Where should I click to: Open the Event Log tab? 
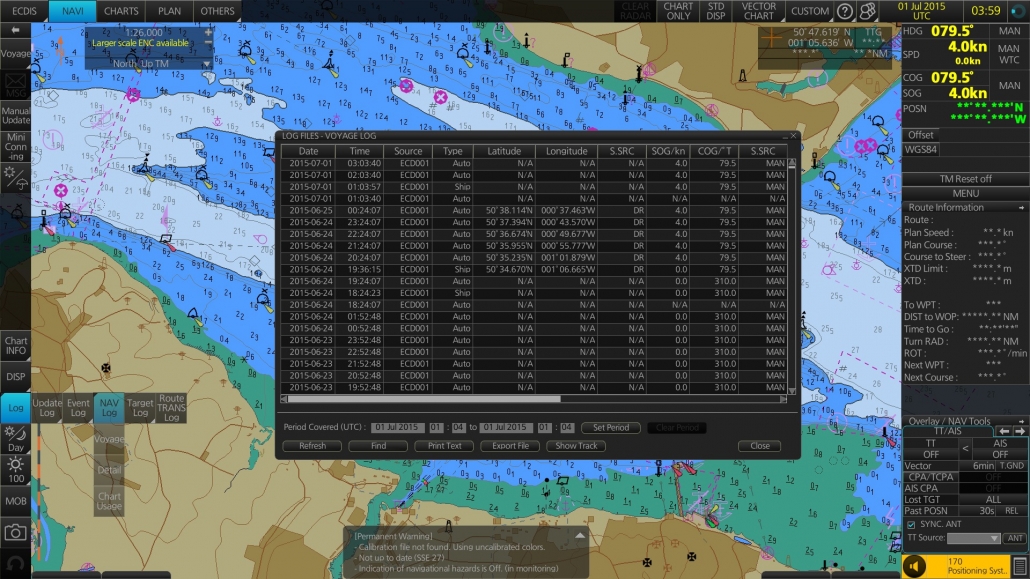coord(78,408)
